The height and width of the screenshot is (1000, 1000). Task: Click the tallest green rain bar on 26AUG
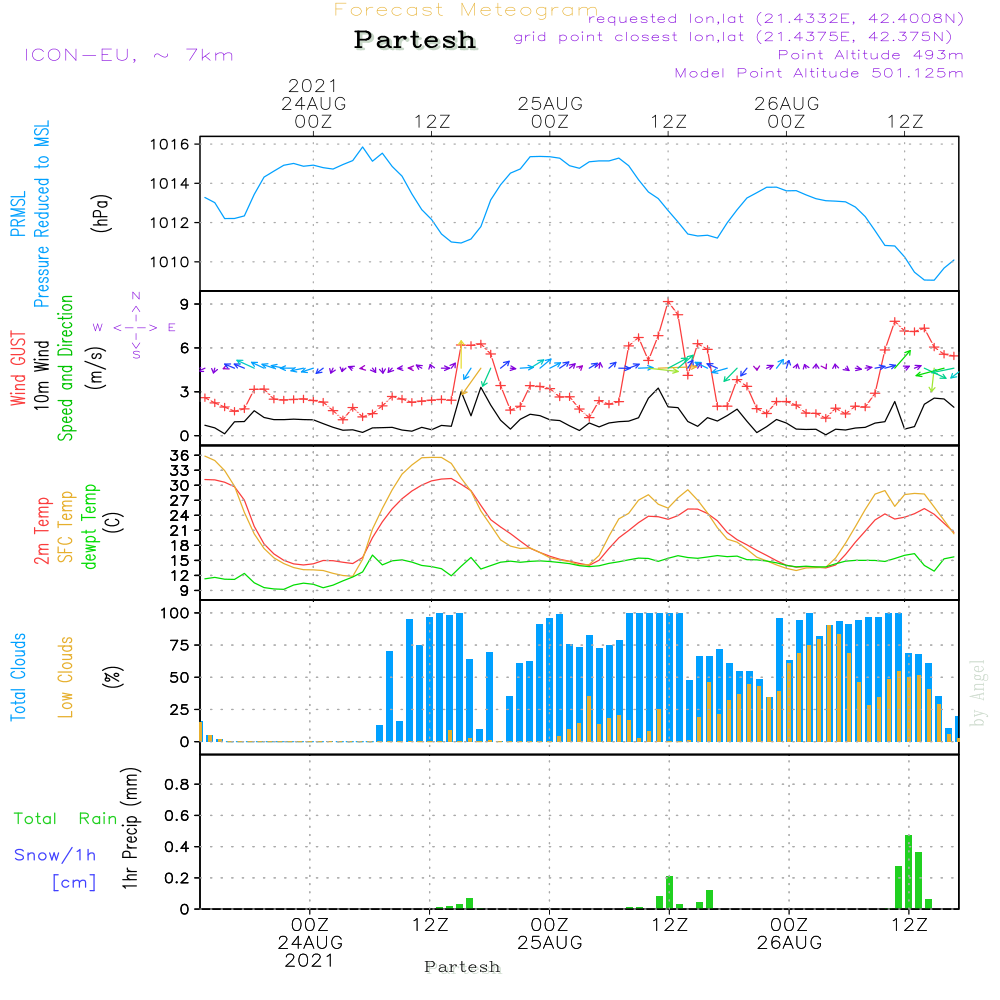909,872
